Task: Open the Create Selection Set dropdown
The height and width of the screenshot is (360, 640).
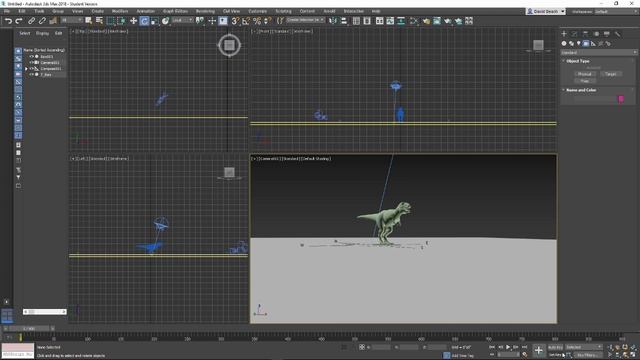Action: tap(305, 20)
